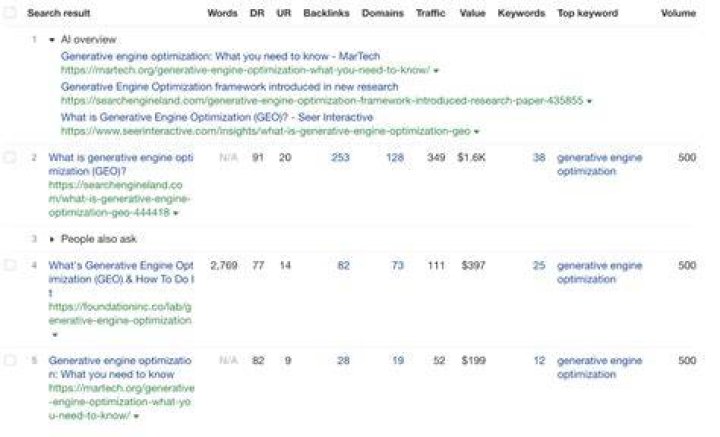Tick the checkbox for result 2

[x=10, y=157]
